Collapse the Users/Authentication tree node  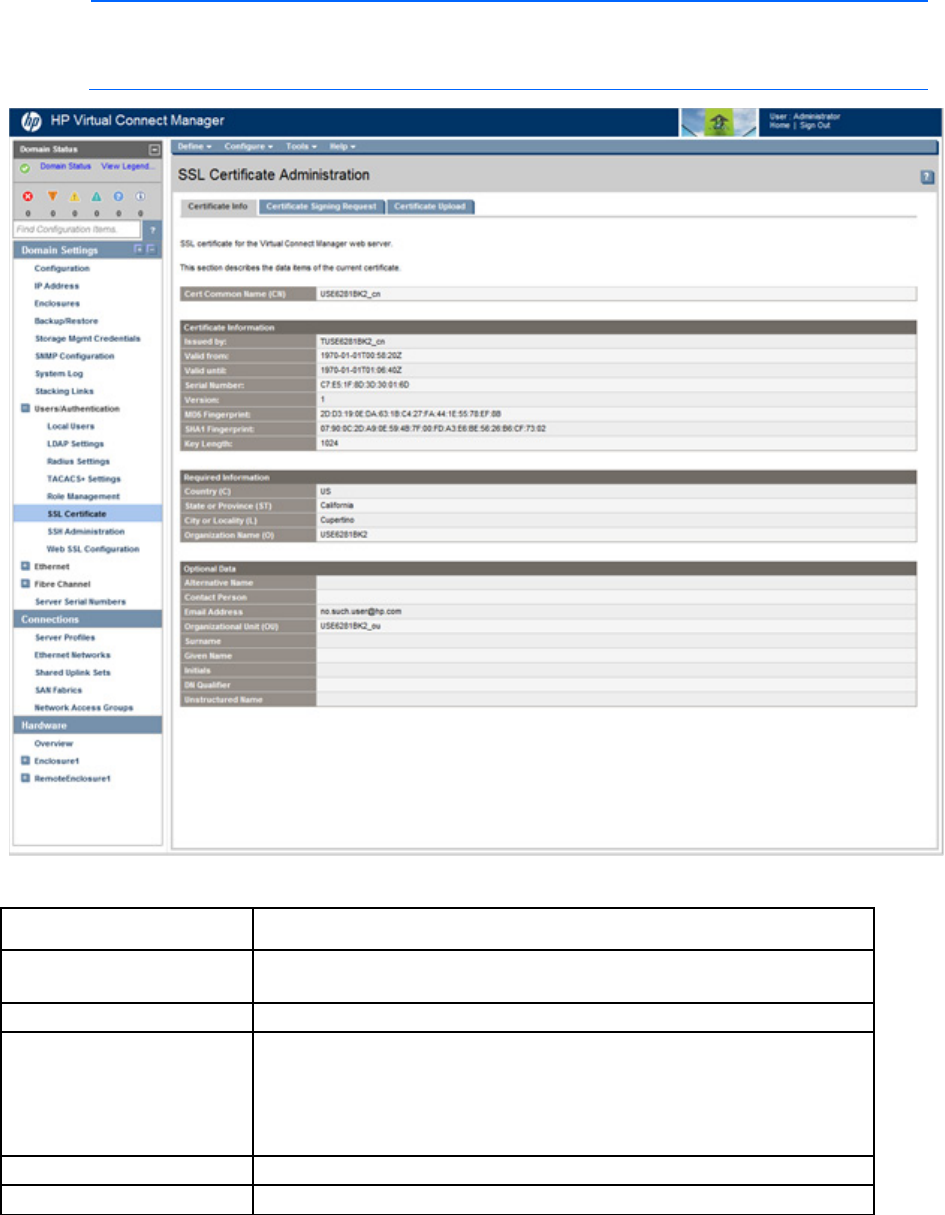25,409
